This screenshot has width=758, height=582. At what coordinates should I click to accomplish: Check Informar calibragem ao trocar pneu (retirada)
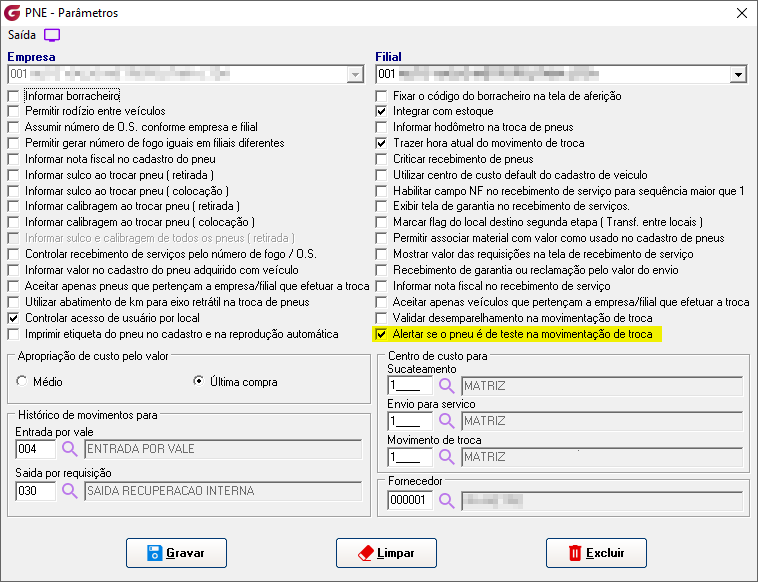tap(14, 207)
